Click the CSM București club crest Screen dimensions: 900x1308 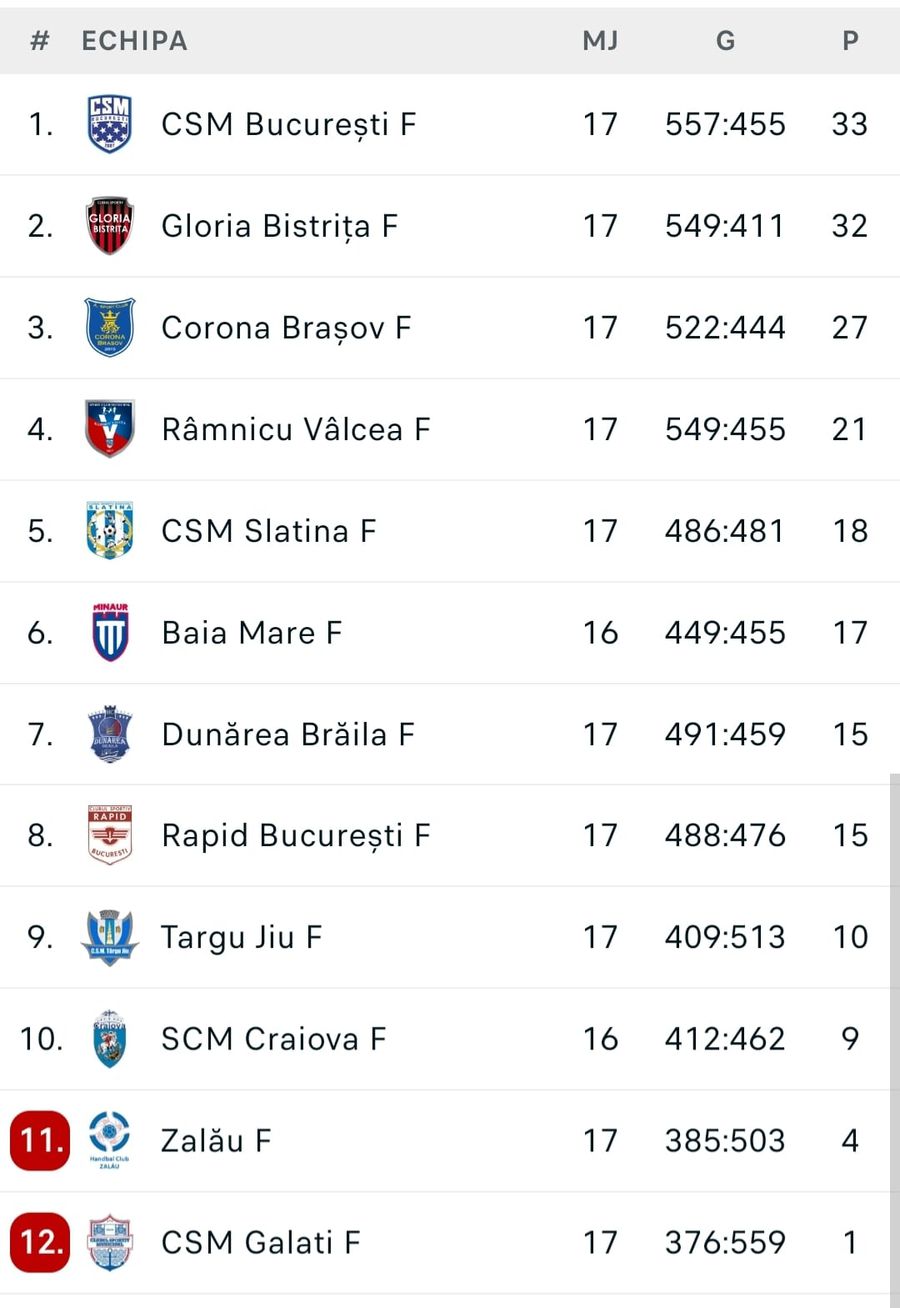click(110, 124)
